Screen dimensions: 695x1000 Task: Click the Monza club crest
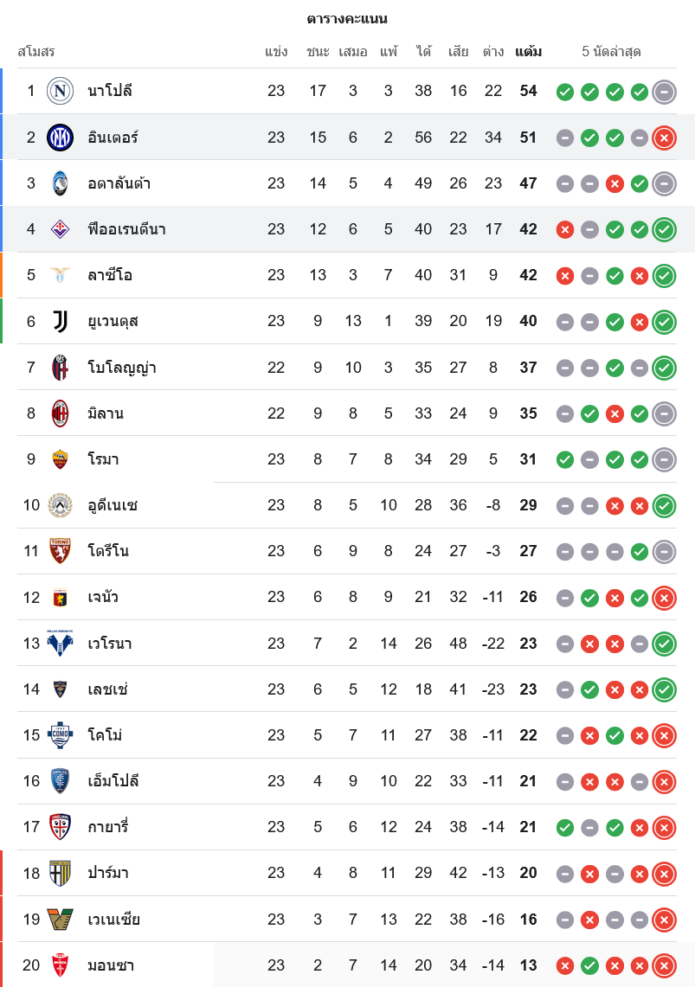[60, 965]
